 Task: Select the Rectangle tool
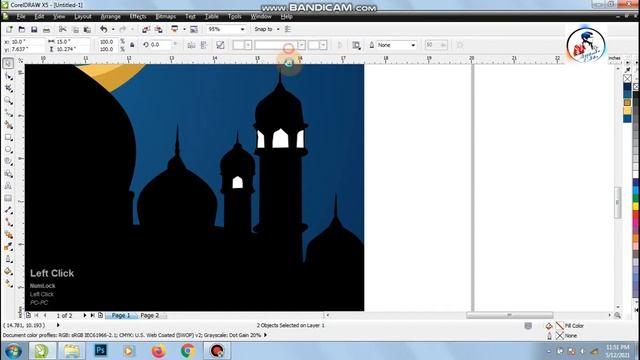(x=8, y=137)
